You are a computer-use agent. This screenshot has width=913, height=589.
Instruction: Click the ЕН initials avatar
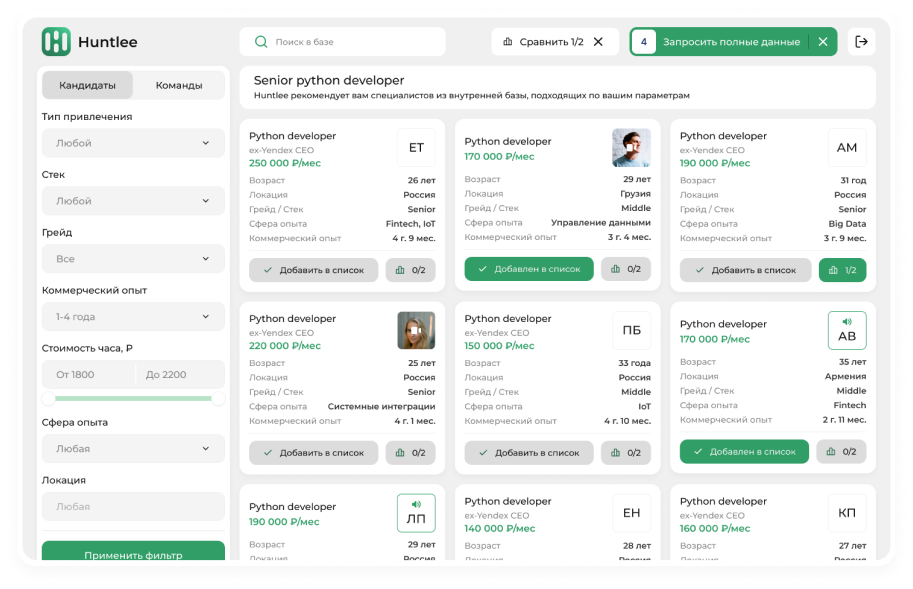pos(632,513)
